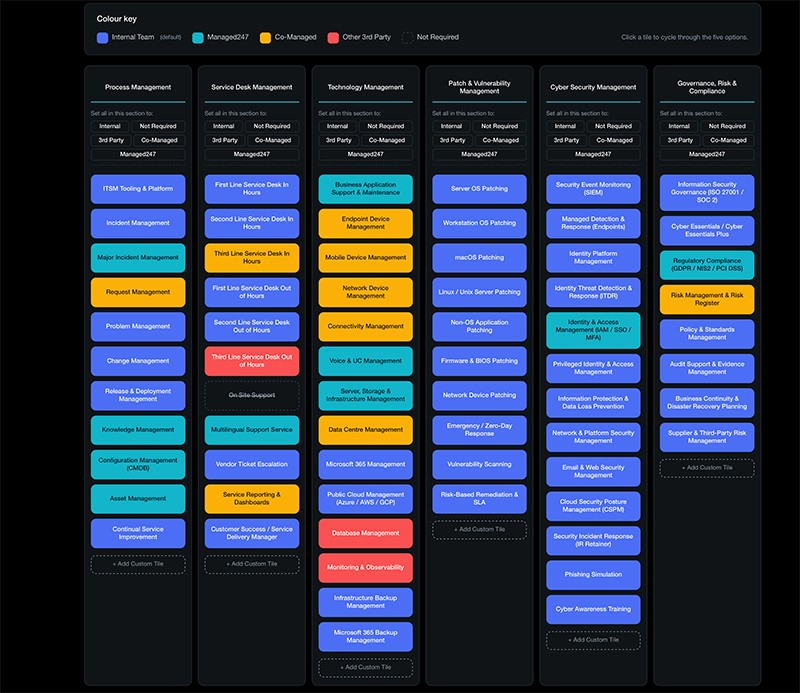The height and width of the screenshot is (693, 800).
Task: Cycle Risk Management & Risk Register tile
Action: coord(707,299)
